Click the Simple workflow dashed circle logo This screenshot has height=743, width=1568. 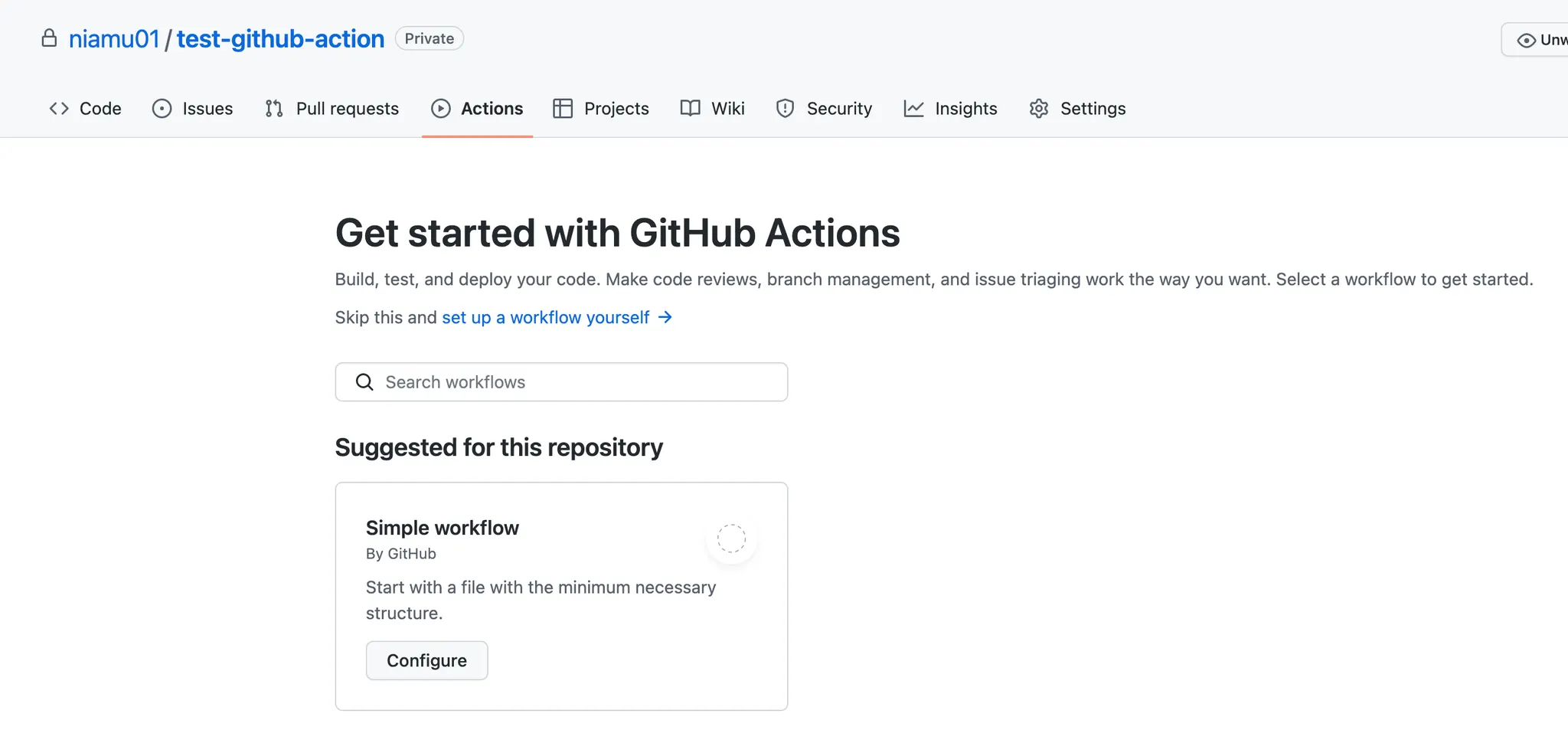pyautogui.click(x=731, y=538)
